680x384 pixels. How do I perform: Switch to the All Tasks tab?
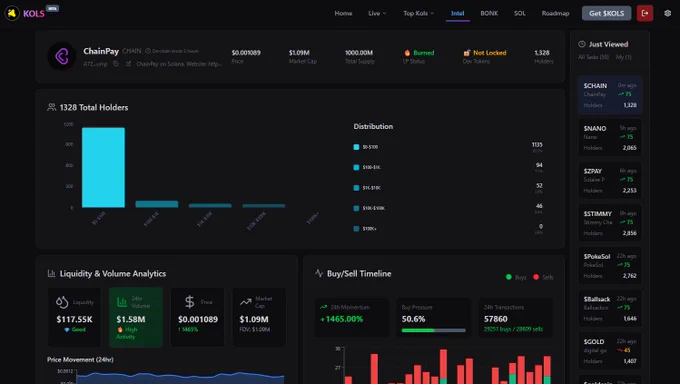[593, 57]
